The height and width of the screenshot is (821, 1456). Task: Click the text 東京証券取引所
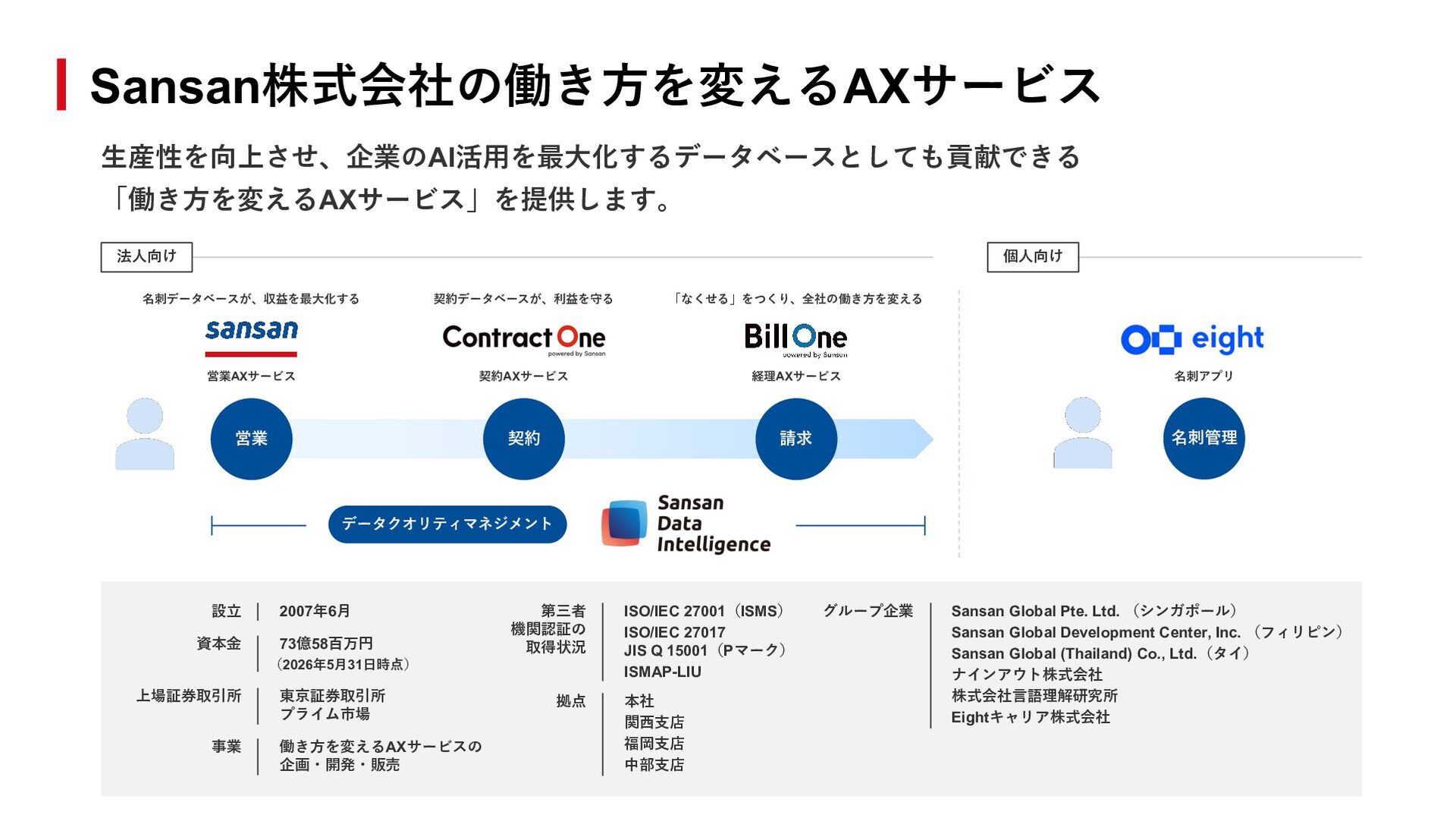coord(332,697)
